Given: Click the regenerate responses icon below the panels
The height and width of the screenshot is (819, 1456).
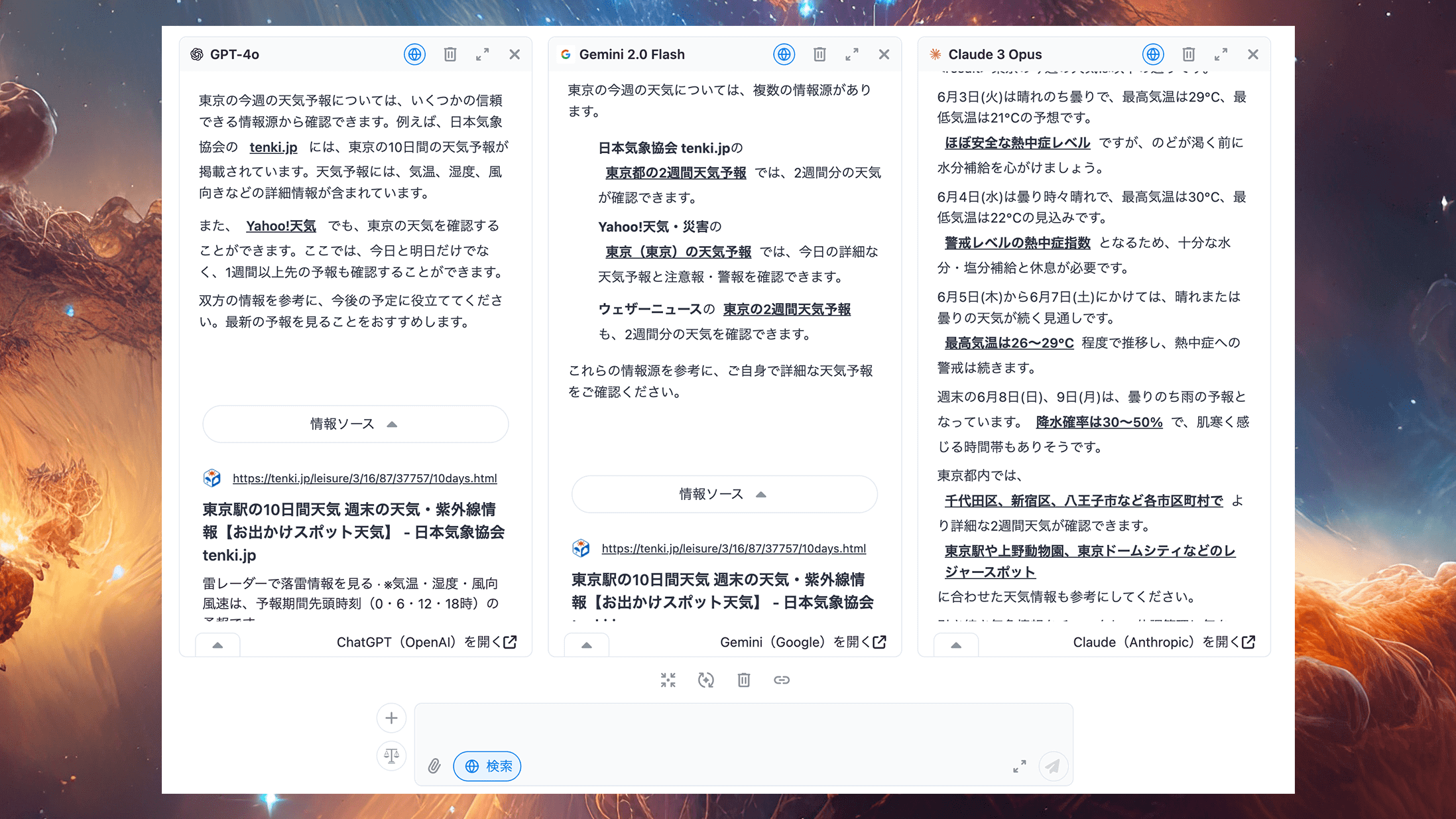Looking at the screenshot, I should [705, 680].
